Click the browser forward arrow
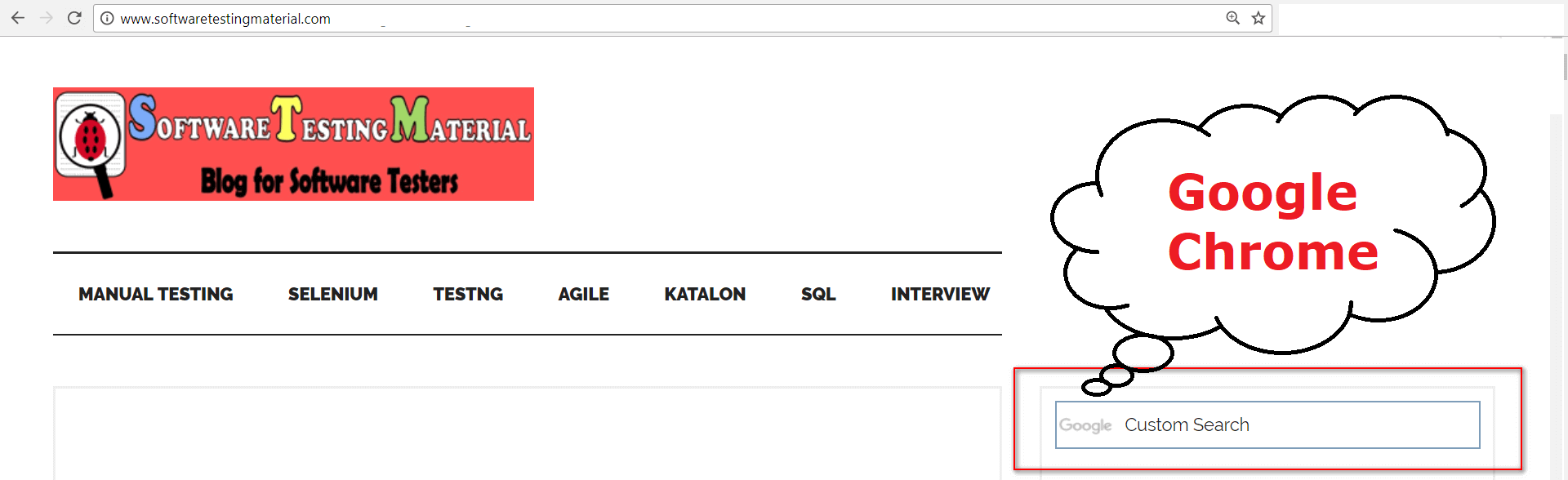Screen dimensions: 1568x480 click(x=47, y=18)
